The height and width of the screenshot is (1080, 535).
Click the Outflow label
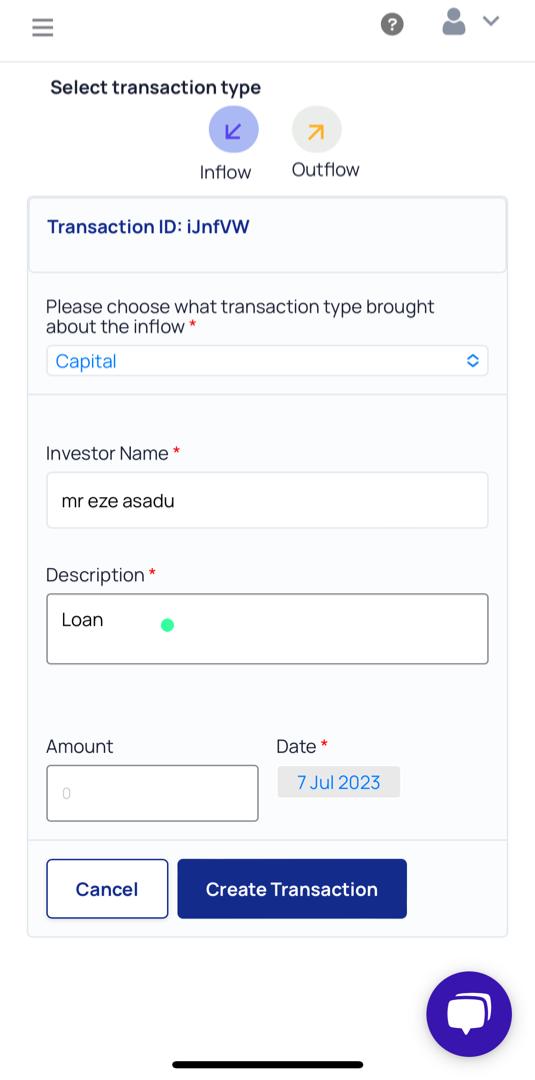click(x=325, y=170)
